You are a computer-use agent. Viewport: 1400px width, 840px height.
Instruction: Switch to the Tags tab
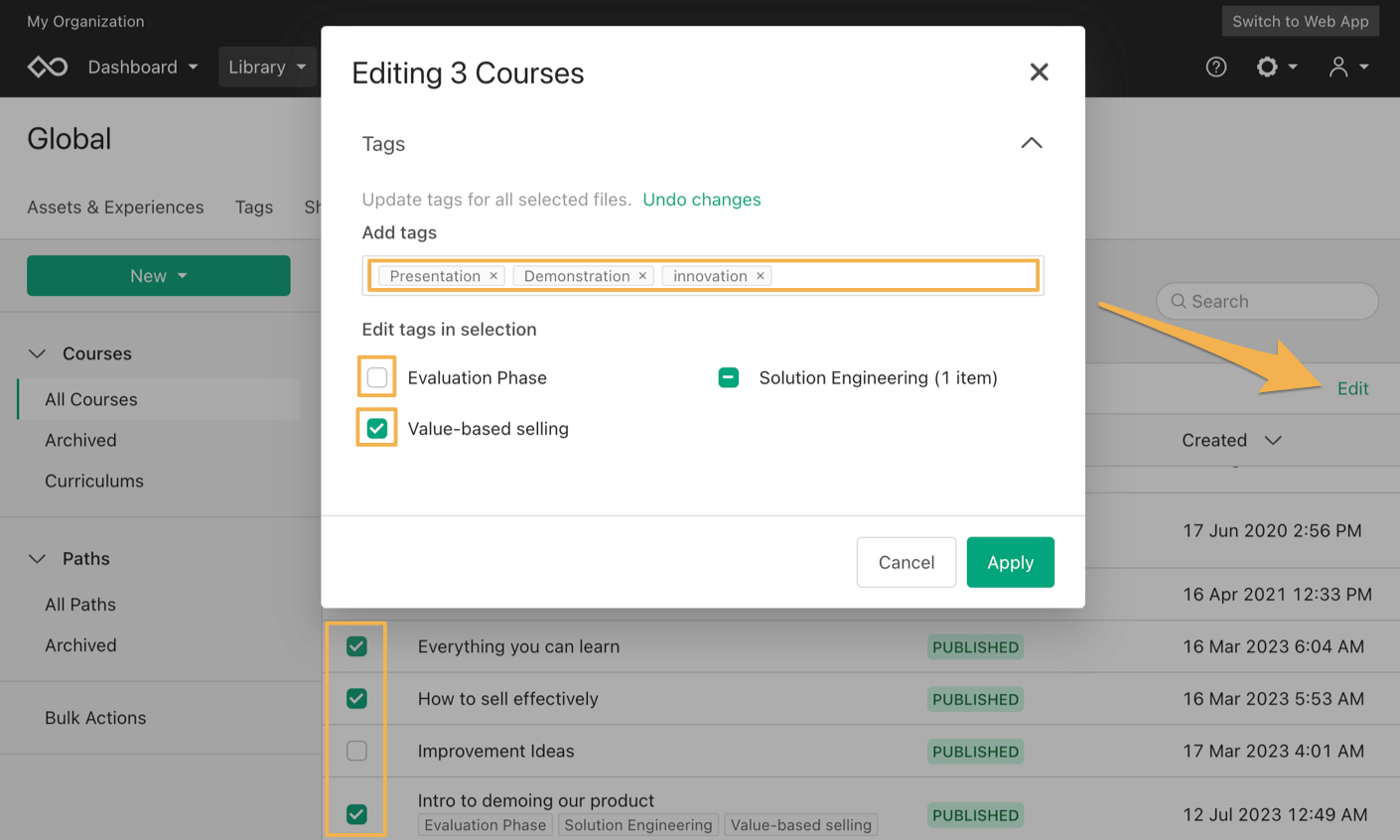tap(254, 207)
